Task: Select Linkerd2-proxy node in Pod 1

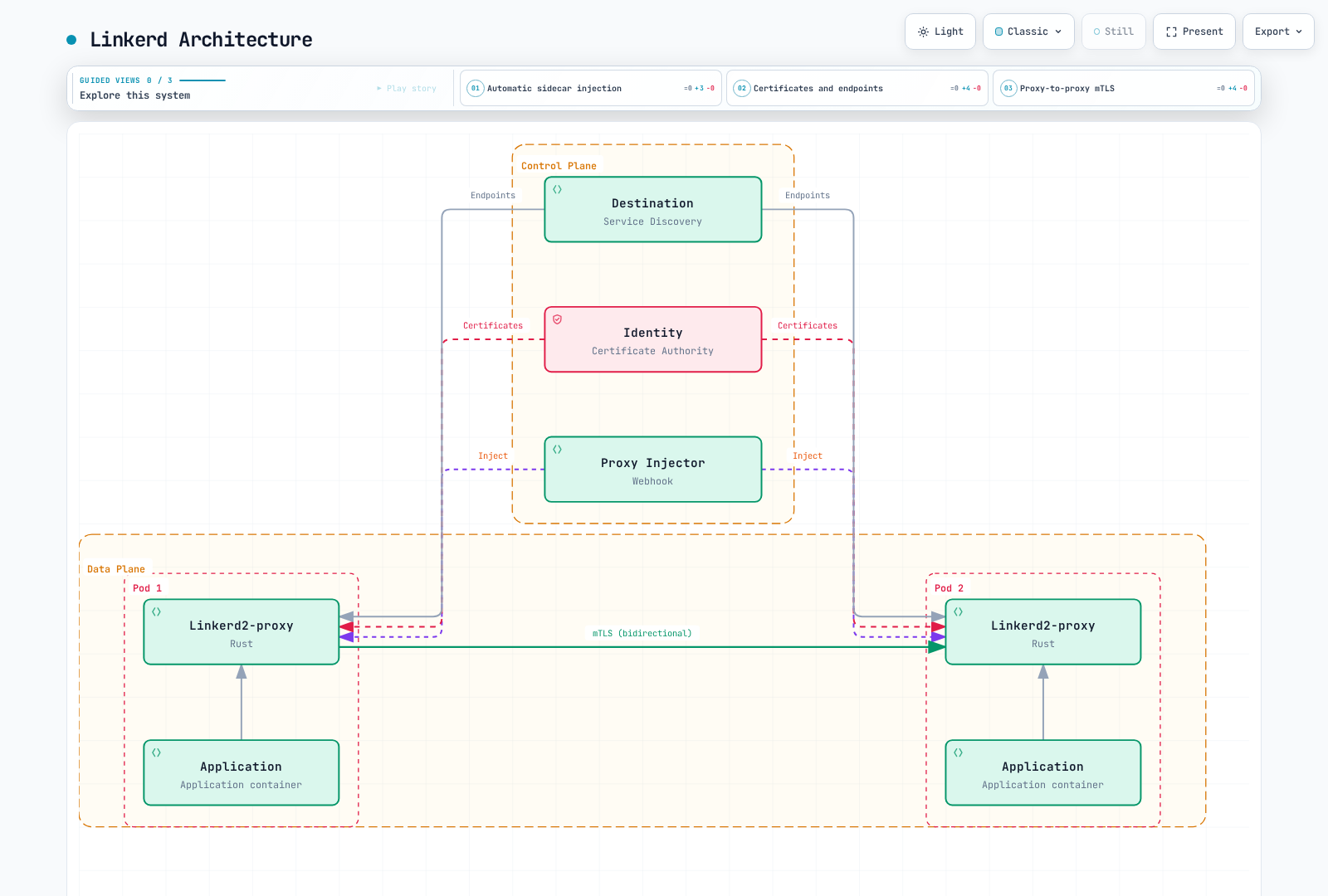Action: click(242, 632)
